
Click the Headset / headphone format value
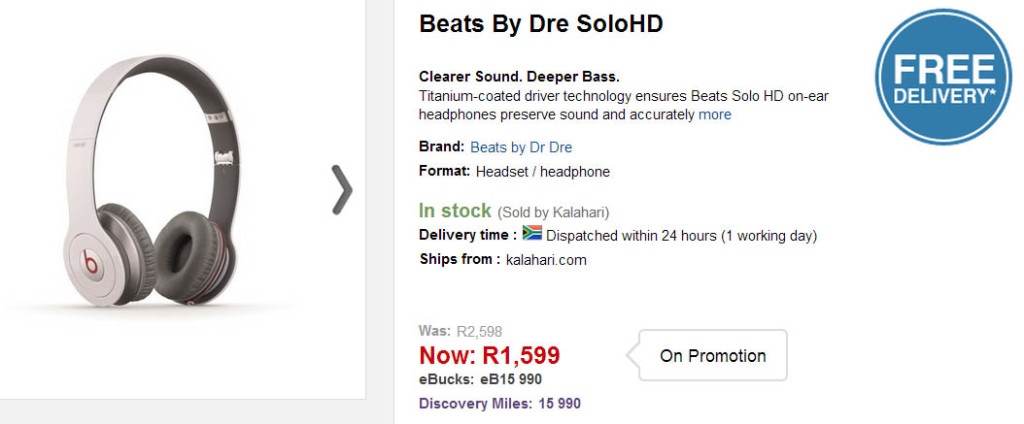(x=542, y=172)
